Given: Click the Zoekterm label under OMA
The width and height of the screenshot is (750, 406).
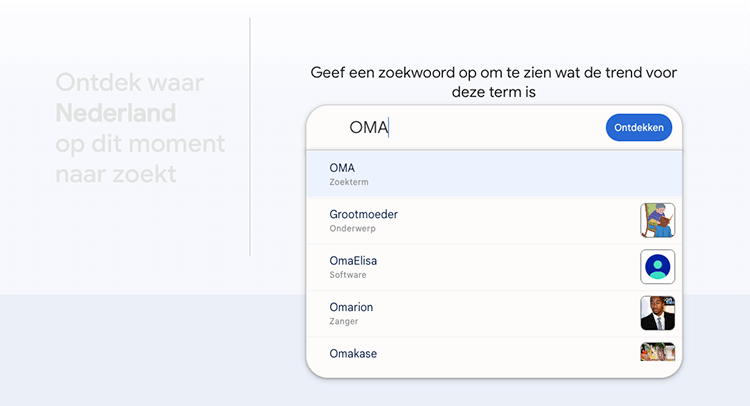Looking at the screenshot, I should click(350, 183).
